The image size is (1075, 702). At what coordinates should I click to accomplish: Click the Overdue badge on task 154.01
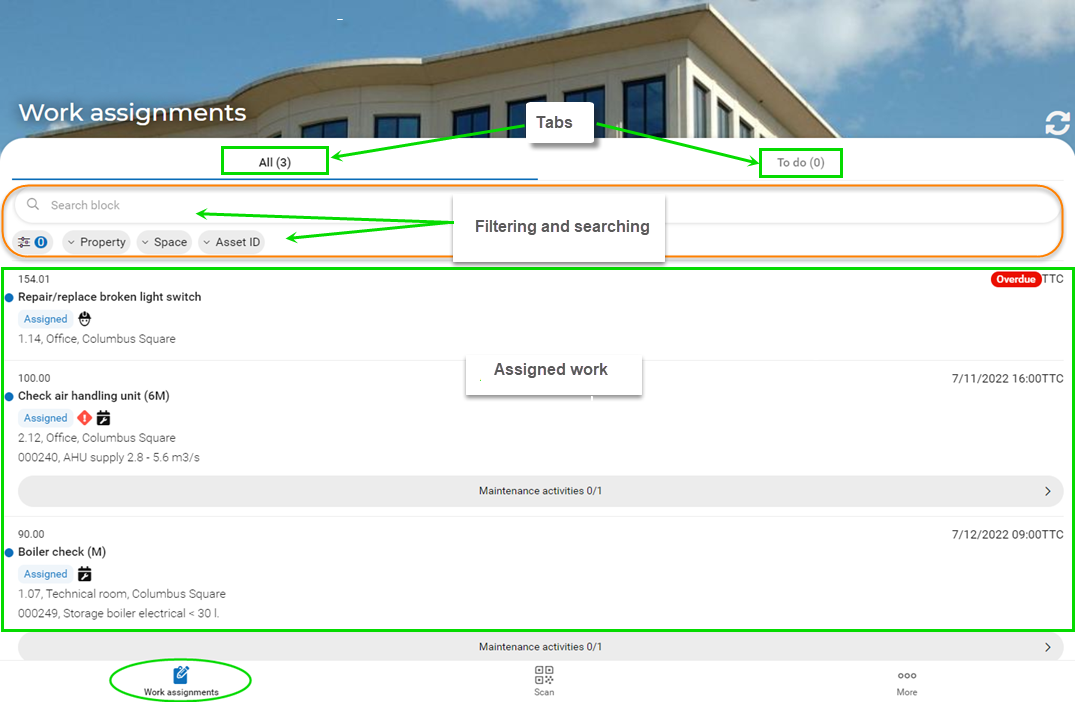pyautogui.click(x=1017, y=279)
